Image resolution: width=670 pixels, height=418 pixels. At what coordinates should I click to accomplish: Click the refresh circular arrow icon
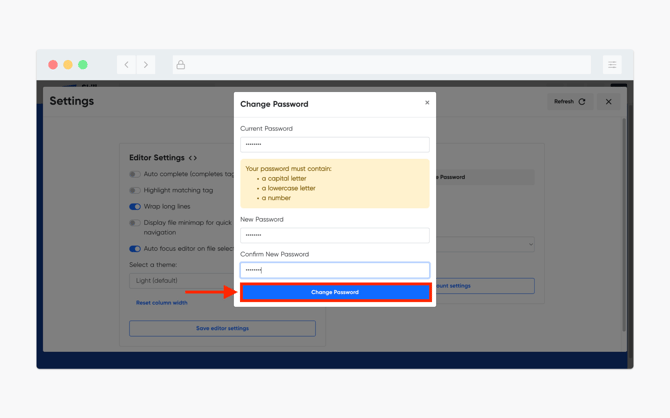coord(582,102)
